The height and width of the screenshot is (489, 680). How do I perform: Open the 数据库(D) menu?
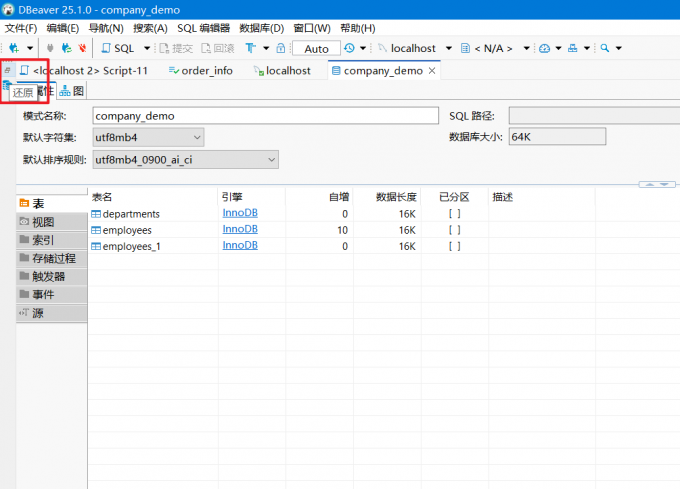click(261, 28)
